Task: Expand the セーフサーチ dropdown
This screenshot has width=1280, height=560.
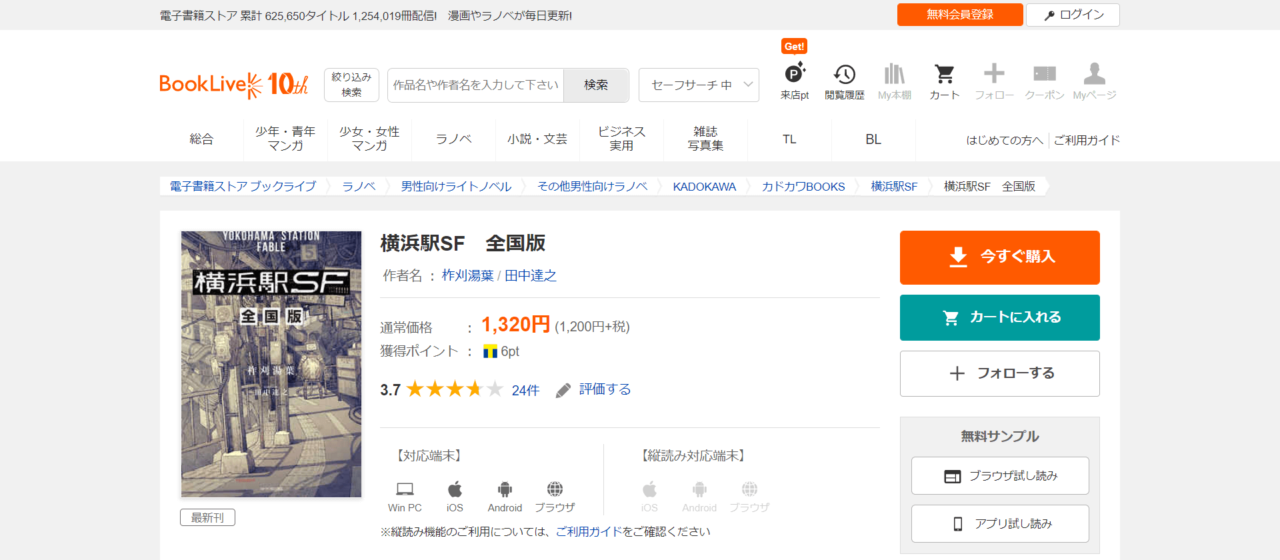Action: (x=698, y=85)
